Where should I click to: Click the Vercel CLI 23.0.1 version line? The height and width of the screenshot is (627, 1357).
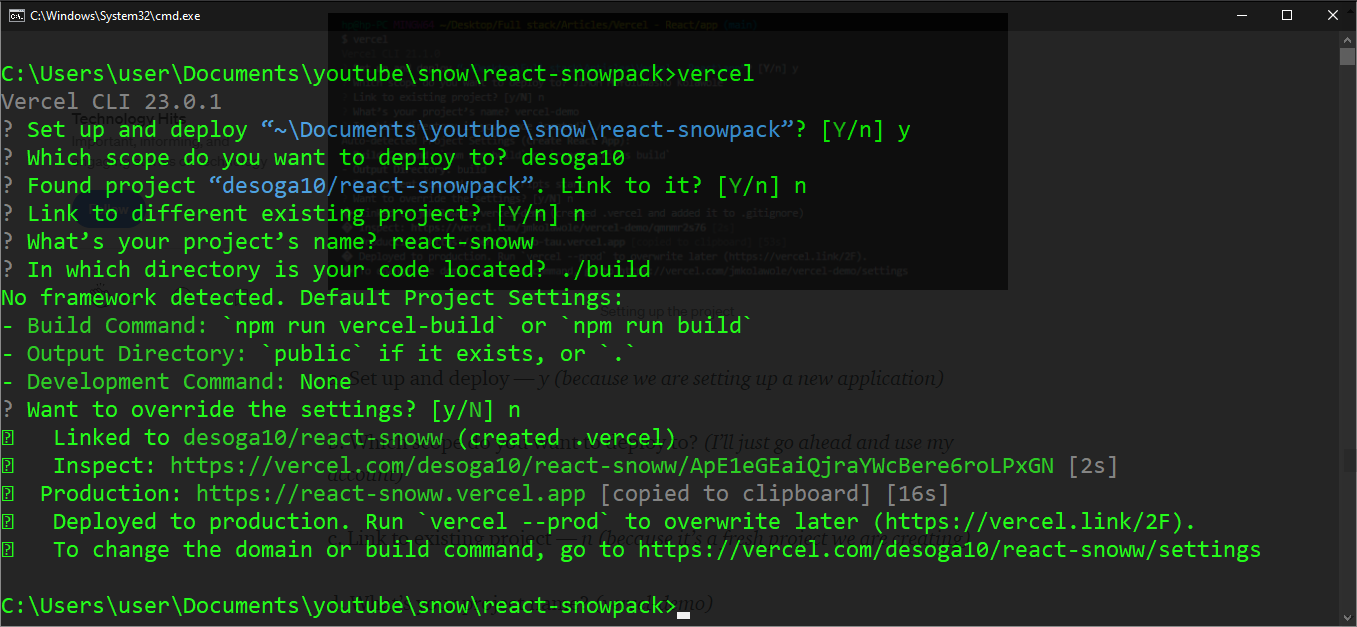(111, 102)
